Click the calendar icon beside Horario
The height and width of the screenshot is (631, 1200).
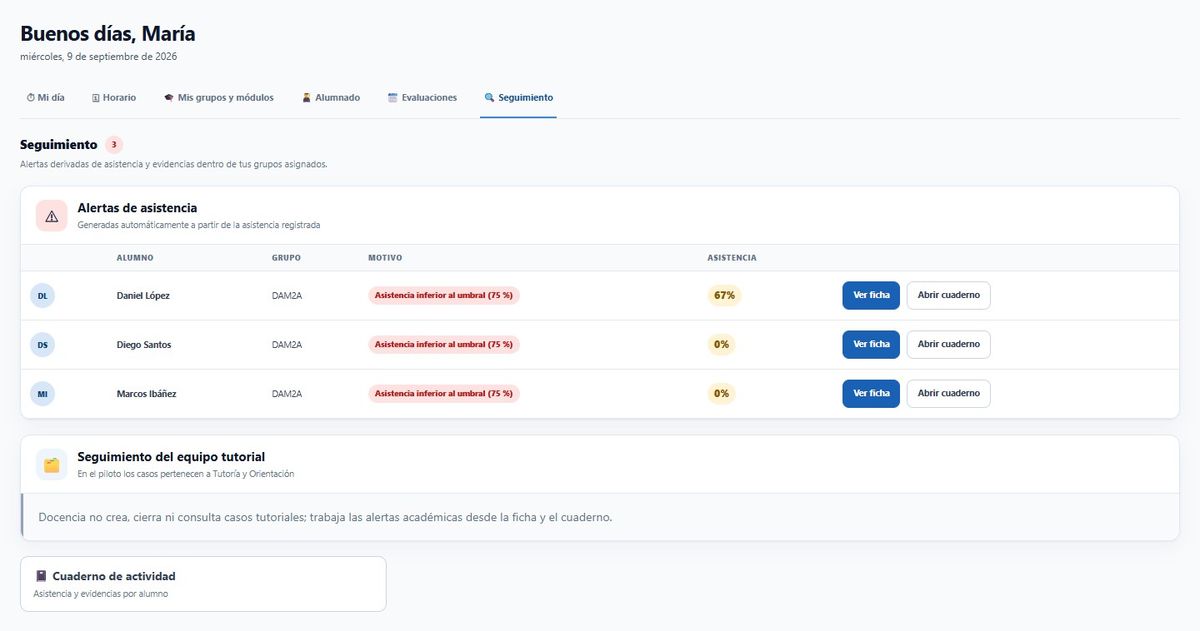(96, 98)
